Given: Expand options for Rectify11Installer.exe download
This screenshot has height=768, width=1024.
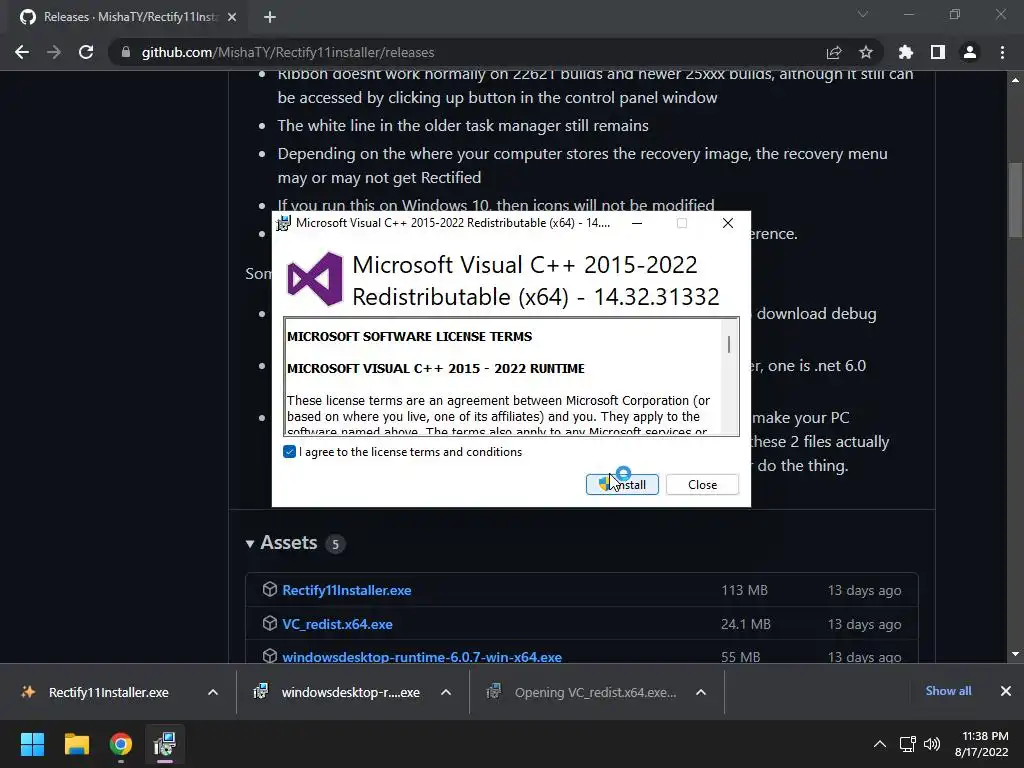Looking at the screenshot, I should (213, 692).
